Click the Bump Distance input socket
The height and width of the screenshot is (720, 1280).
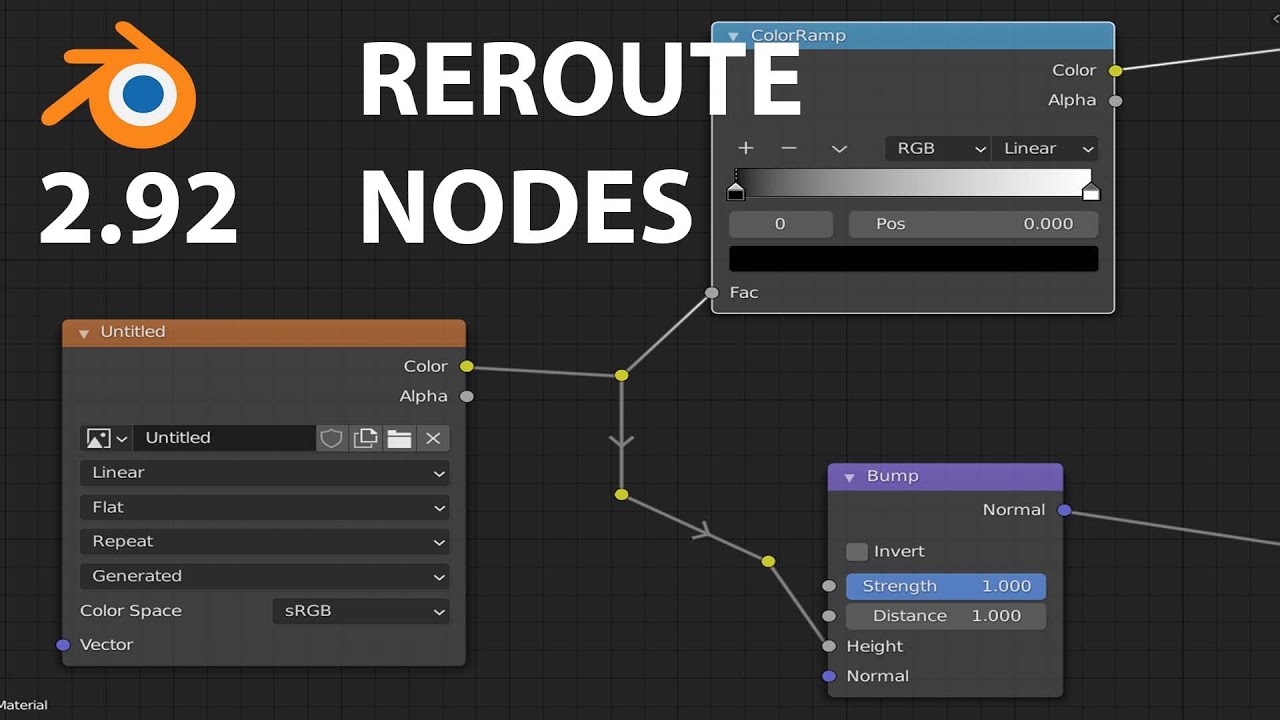pos(829,616)
